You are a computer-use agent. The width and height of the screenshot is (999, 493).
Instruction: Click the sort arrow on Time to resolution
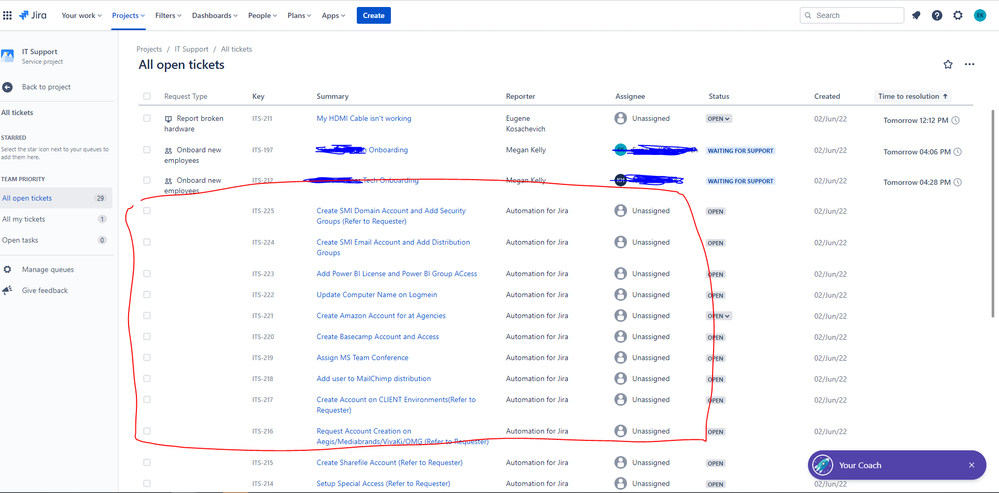[x=945, y=96]
